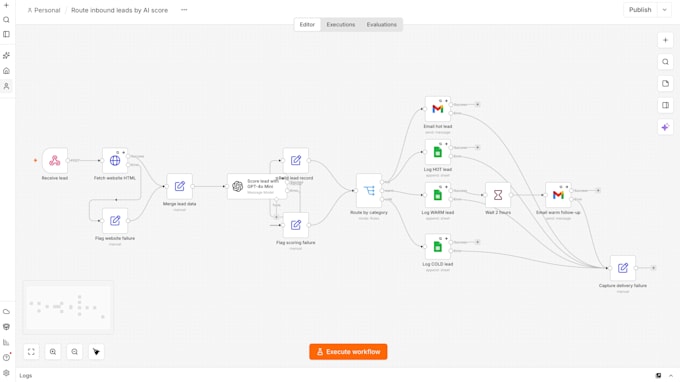
Task: Open the Personal breadcrumb link
Action: point(44,10)
